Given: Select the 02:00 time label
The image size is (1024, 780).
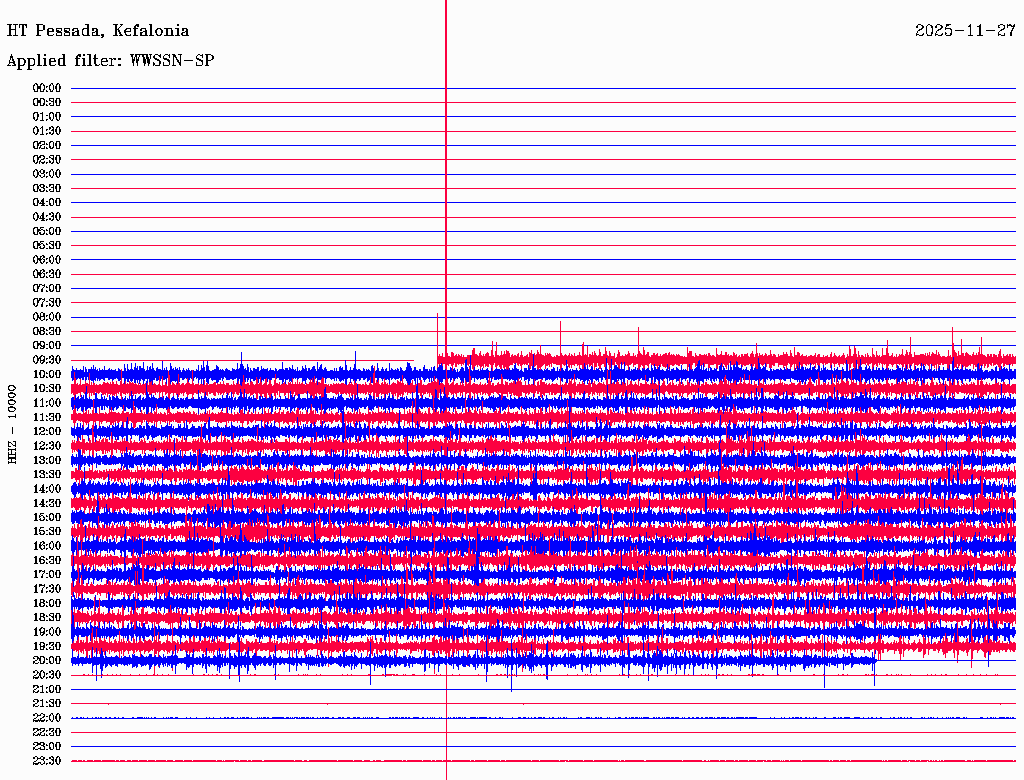Looking at the screenshot, I should [47, 146].
